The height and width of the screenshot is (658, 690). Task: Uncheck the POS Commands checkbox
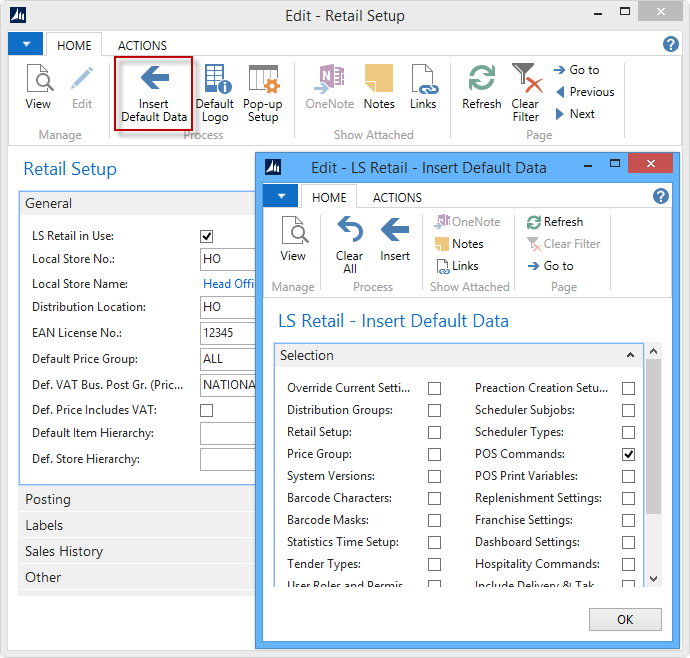pos(628,454)
